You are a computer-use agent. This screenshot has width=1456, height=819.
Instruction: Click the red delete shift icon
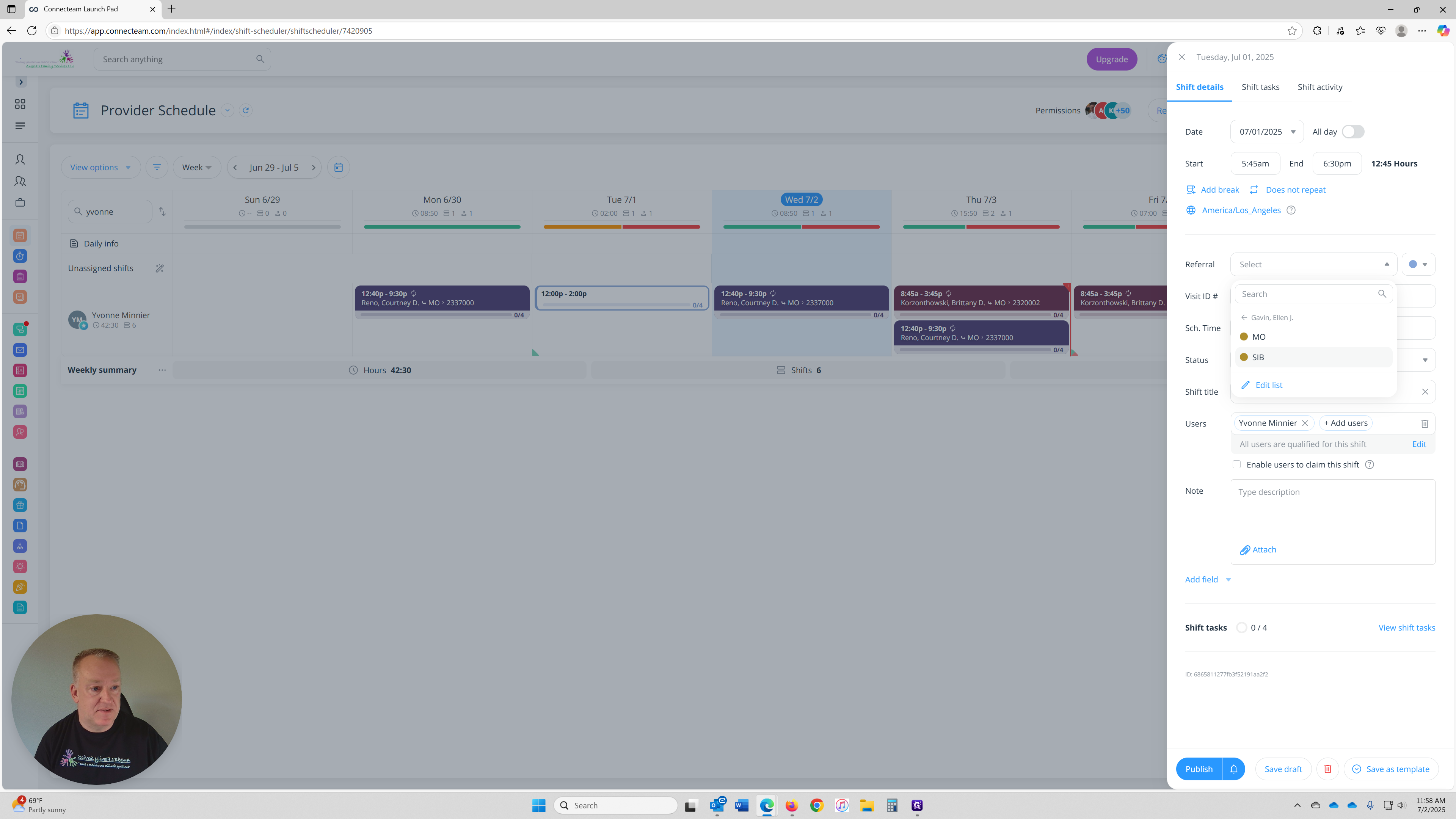[1328, 769]
